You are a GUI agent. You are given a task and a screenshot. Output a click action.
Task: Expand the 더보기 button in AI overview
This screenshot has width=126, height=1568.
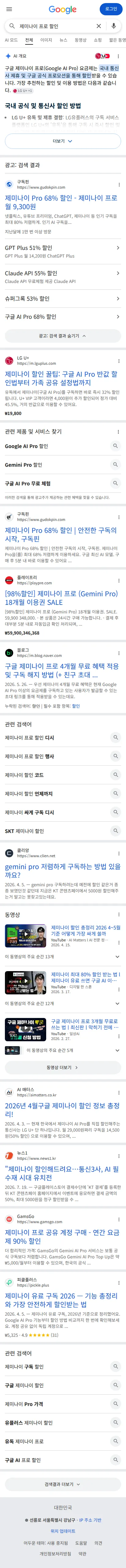[63, 141]
